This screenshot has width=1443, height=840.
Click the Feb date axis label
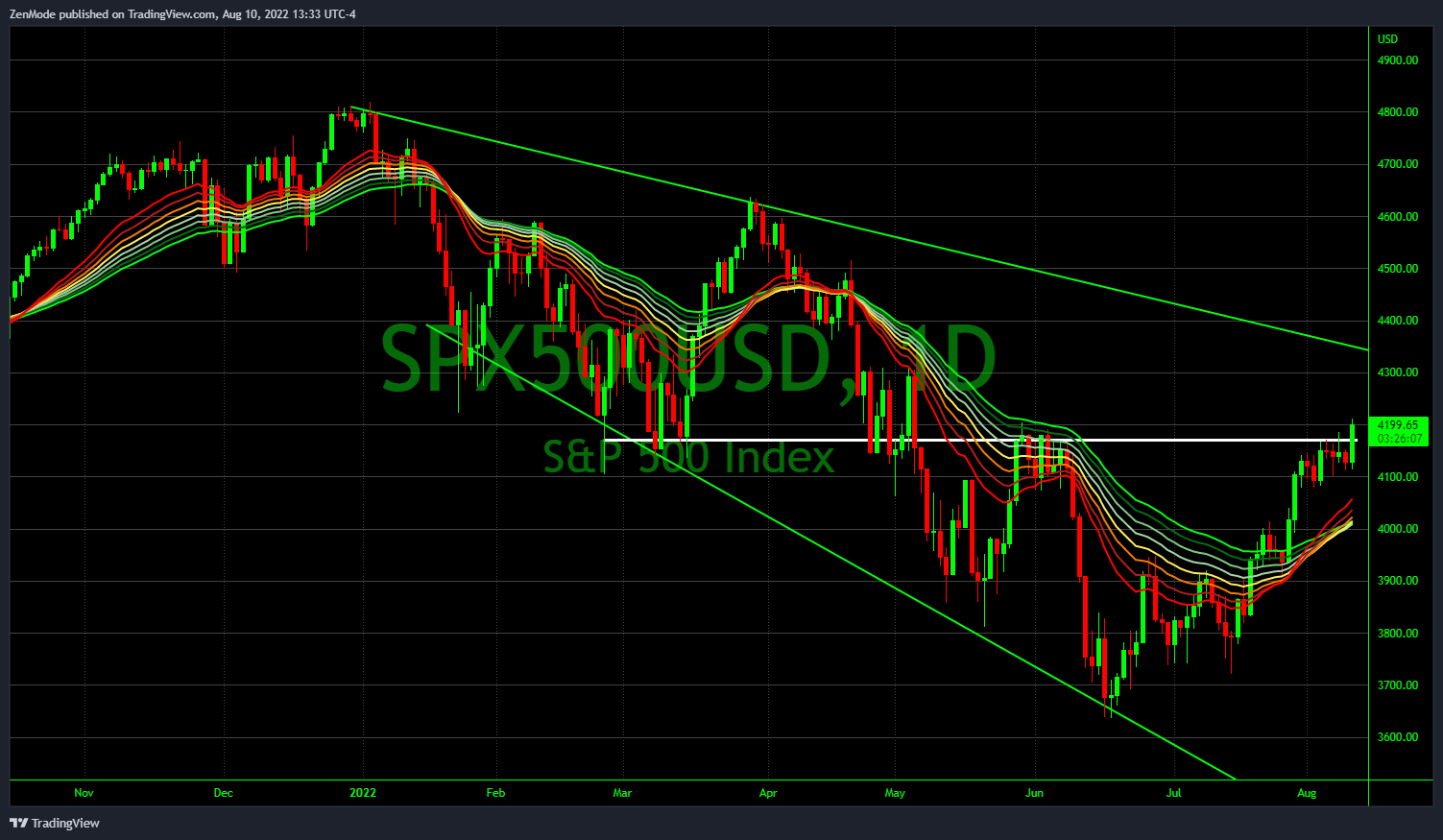point(495,793)
